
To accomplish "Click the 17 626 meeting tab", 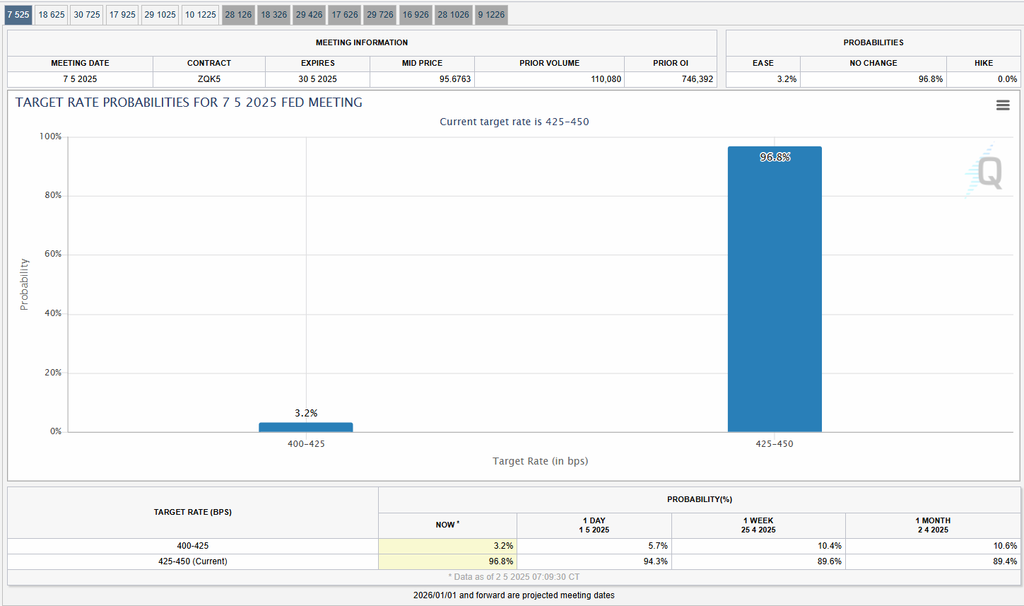I will (x=344, y=15).
